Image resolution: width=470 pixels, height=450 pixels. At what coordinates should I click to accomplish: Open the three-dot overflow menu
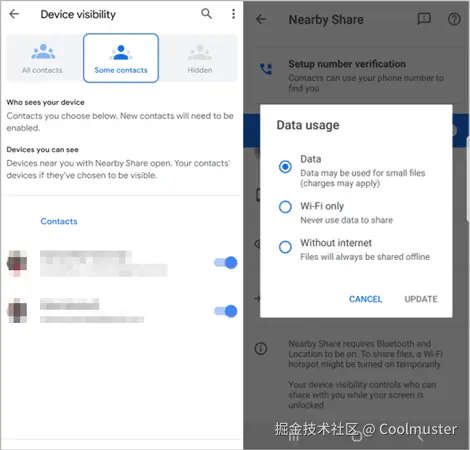[x=233, y=14]
